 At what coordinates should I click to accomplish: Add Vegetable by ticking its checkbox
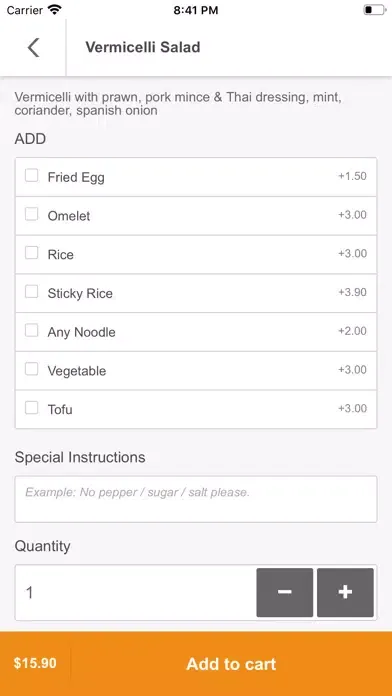[31, 369]
